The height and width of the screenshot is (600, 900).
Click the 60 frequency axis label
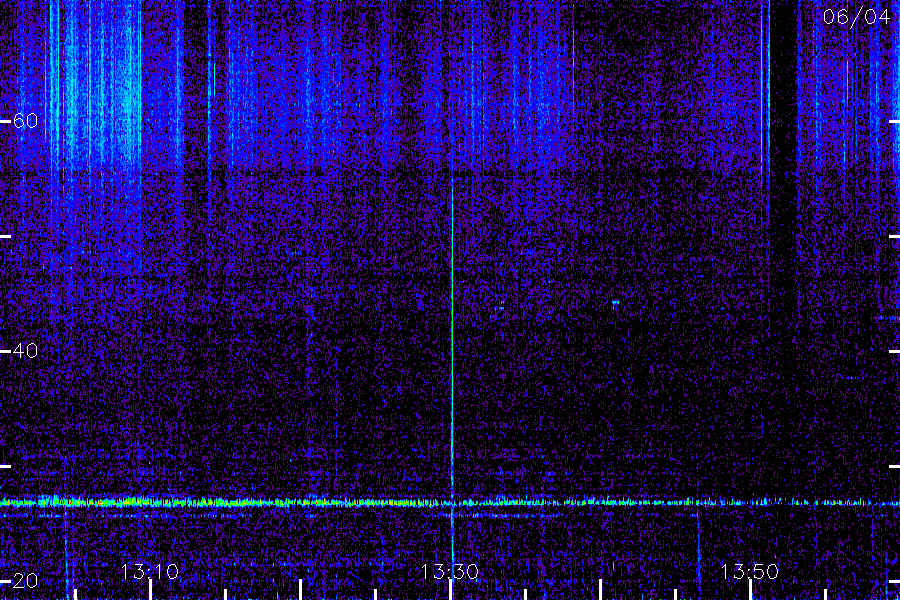click(x=25, y=121)
